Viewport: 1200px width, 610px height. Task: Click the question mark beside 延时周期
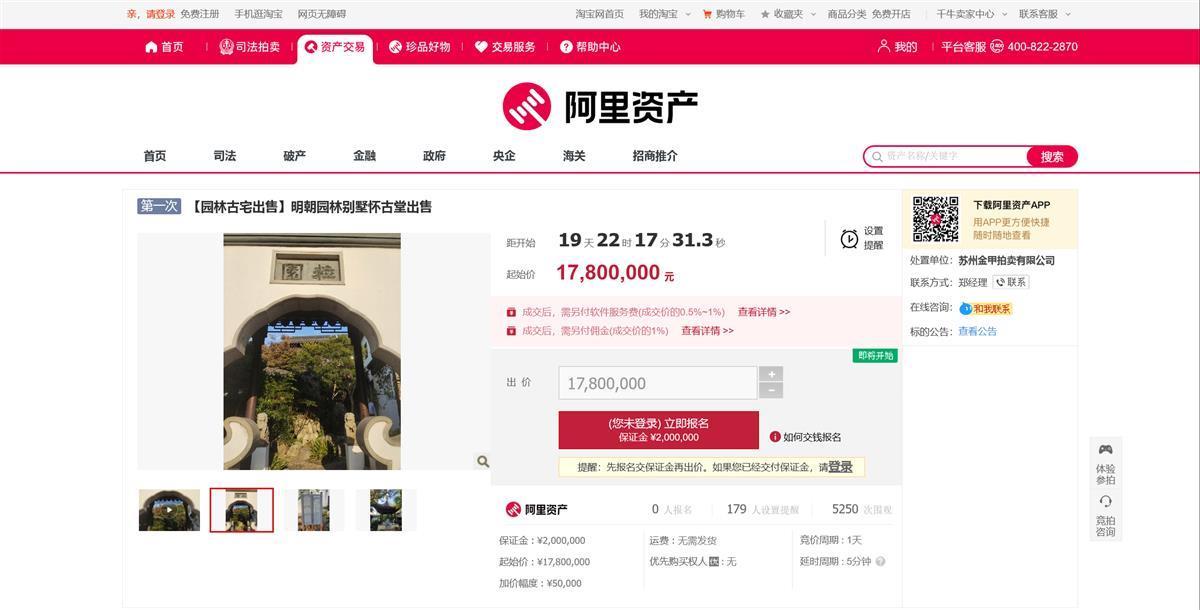tap(880, 562)
